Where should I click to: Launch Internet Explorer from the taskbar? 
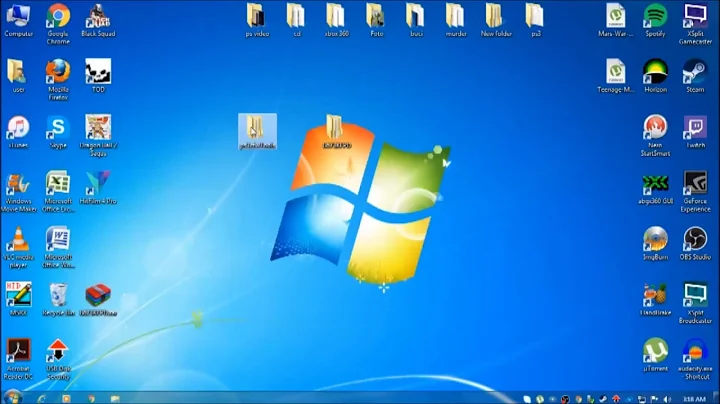tap(42, 398)
